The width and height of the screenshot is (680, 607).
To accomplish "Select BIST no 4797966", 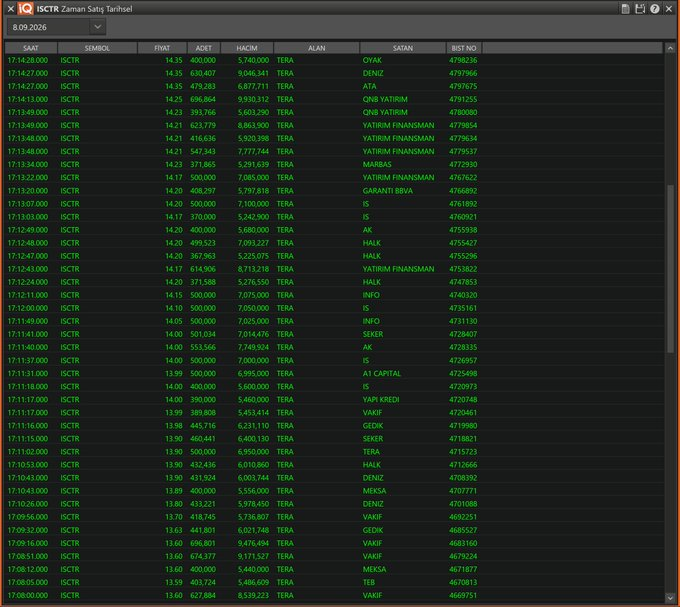I will [x=463, y=73].
